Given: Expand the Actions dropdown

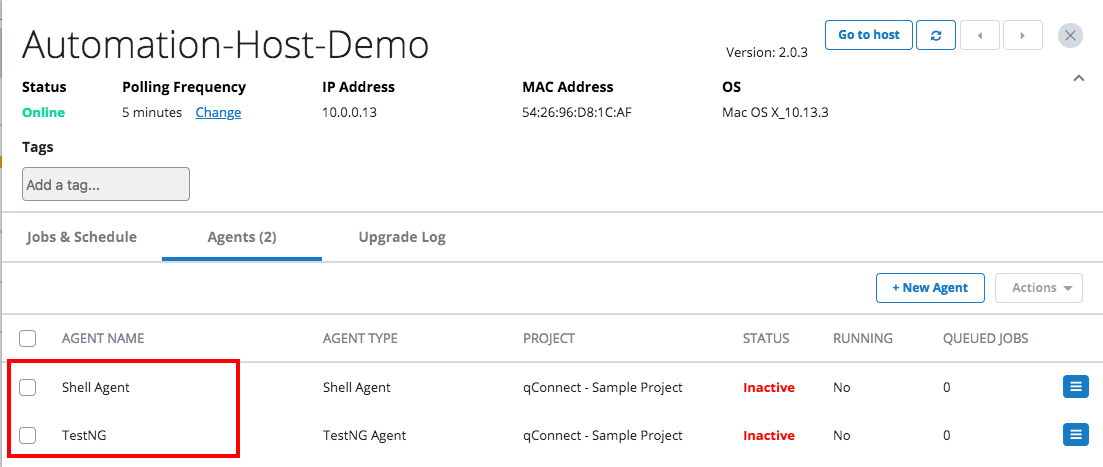Looking at the screenshot, I should 1039,288.
